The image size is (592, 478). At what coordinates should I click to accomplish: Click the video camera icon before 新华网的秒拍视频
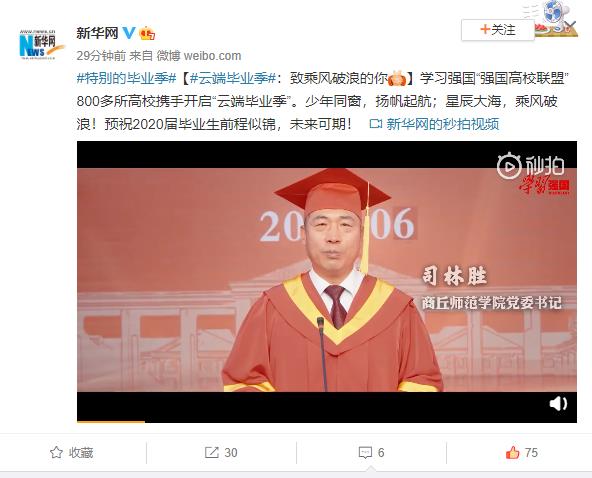point(376,124)
